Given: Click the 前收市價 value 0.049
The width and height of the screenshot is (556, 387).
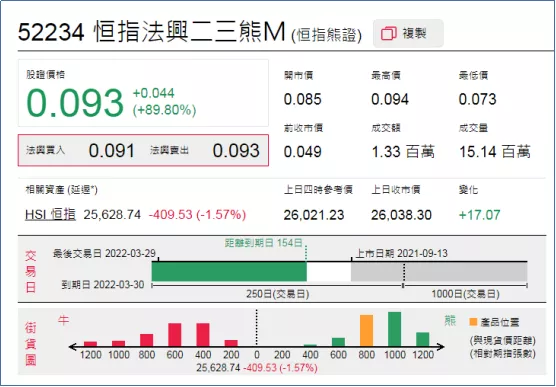Looking at the screenshot, I should coord(302,152).
